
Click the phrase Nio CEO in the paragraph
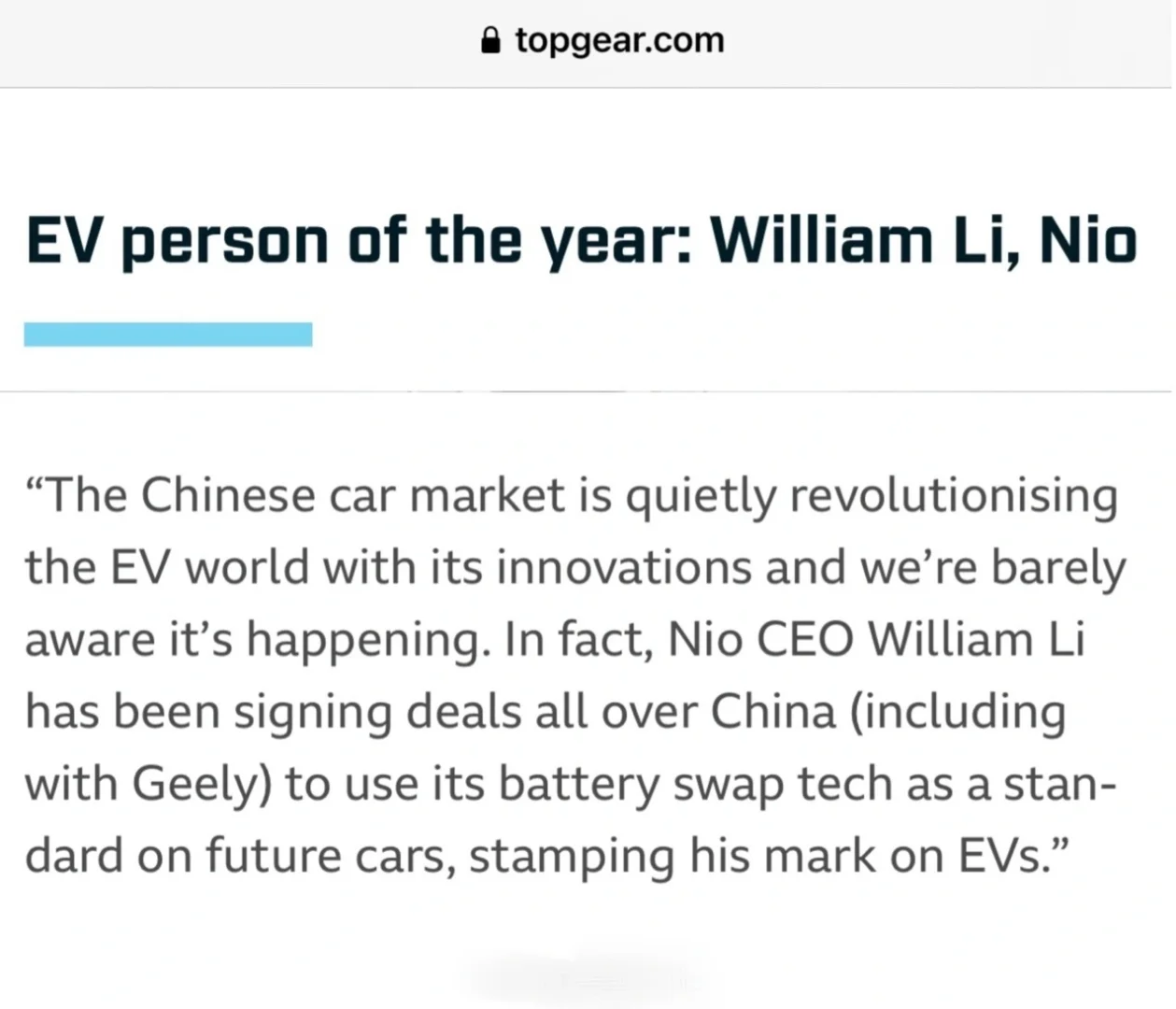(x=760, y=640)
